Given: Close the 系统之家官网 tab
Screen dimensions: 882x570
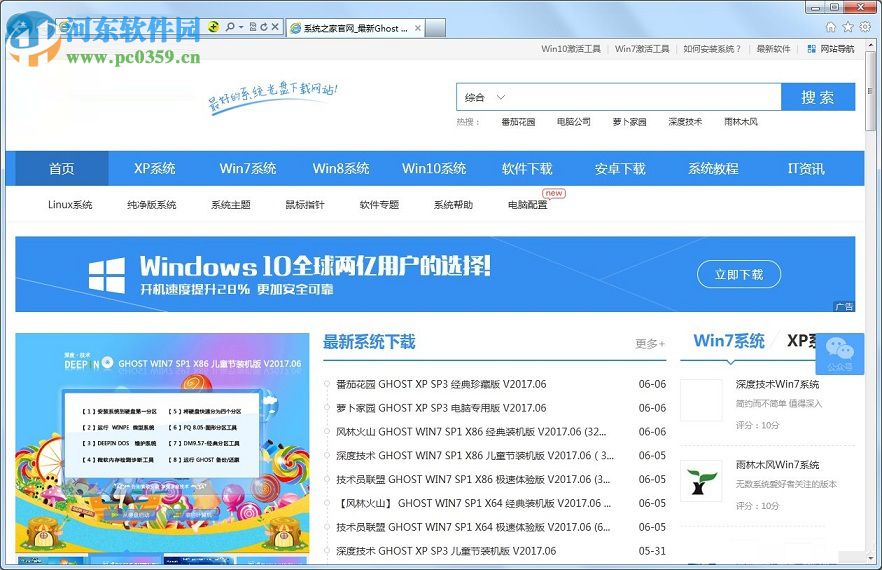Looking at the screenshot, I should [418, 28].
